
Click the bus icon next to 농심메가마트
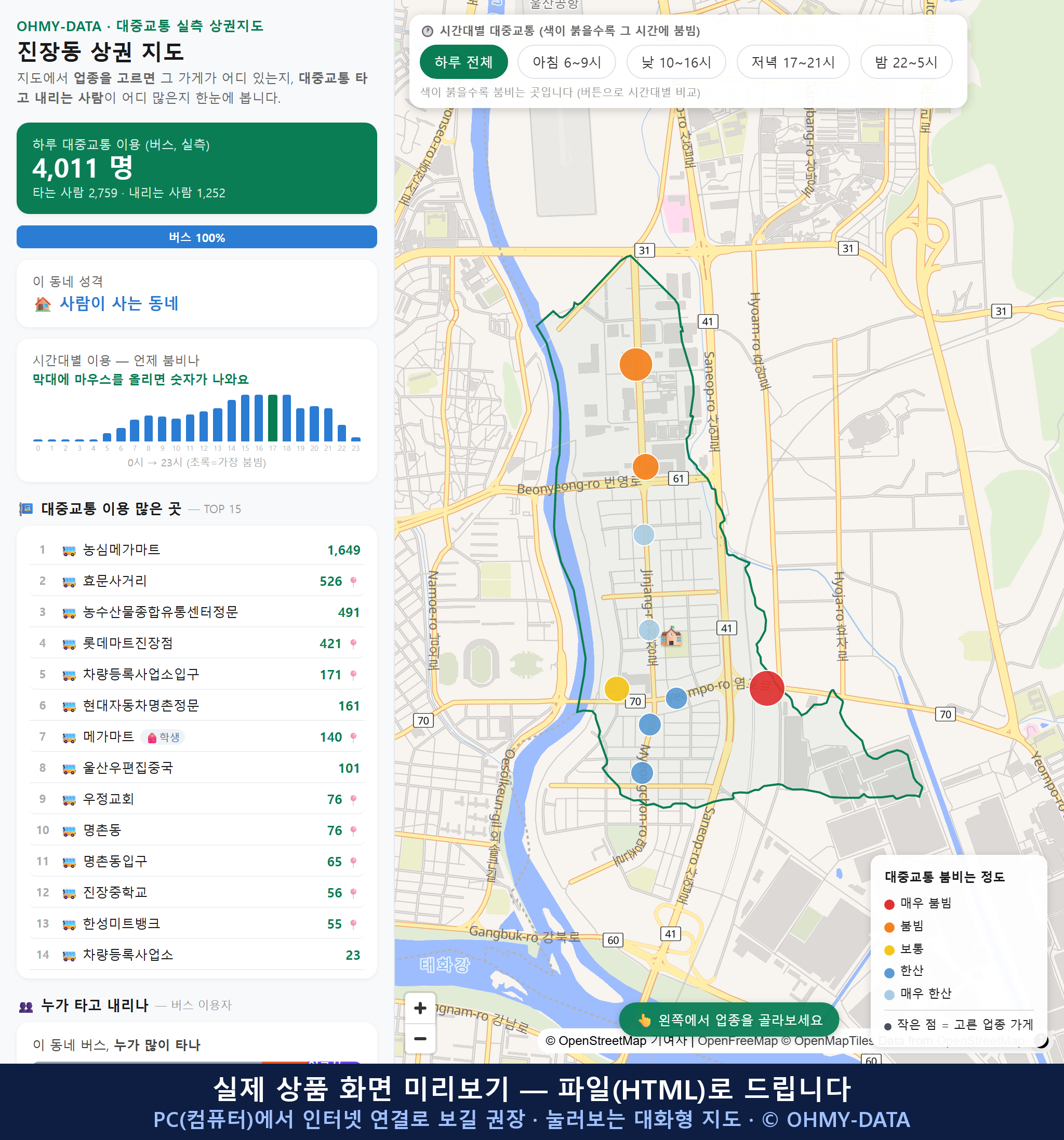[69, 551]
